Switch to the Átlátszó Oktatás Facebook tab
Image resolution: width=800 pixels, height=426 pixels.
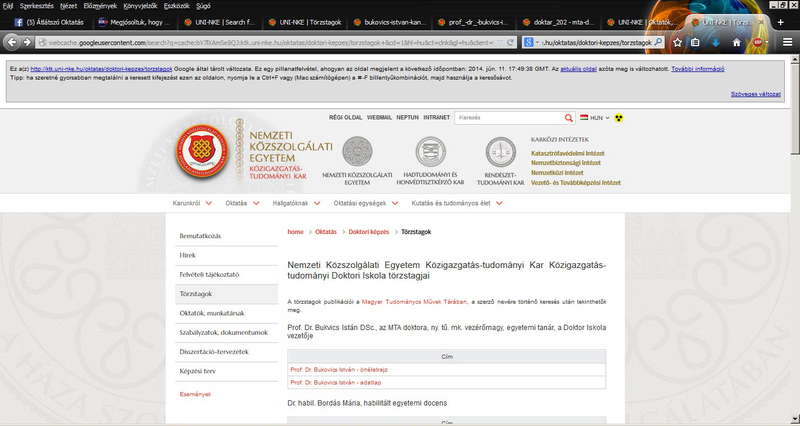[49, 22]
